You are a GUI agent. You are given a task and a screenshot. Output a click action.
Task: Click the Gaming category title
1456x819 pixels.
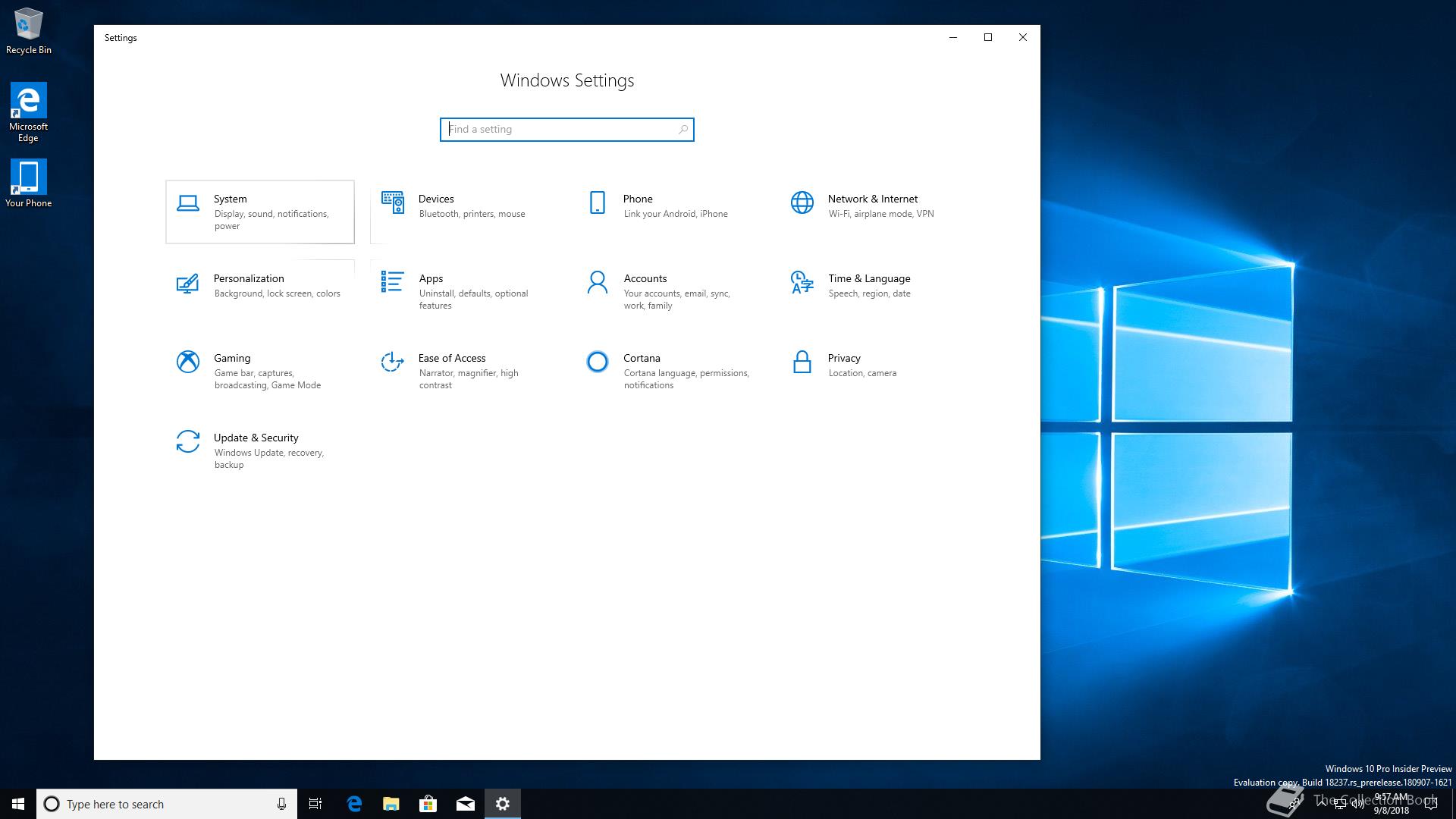(232, 358)
